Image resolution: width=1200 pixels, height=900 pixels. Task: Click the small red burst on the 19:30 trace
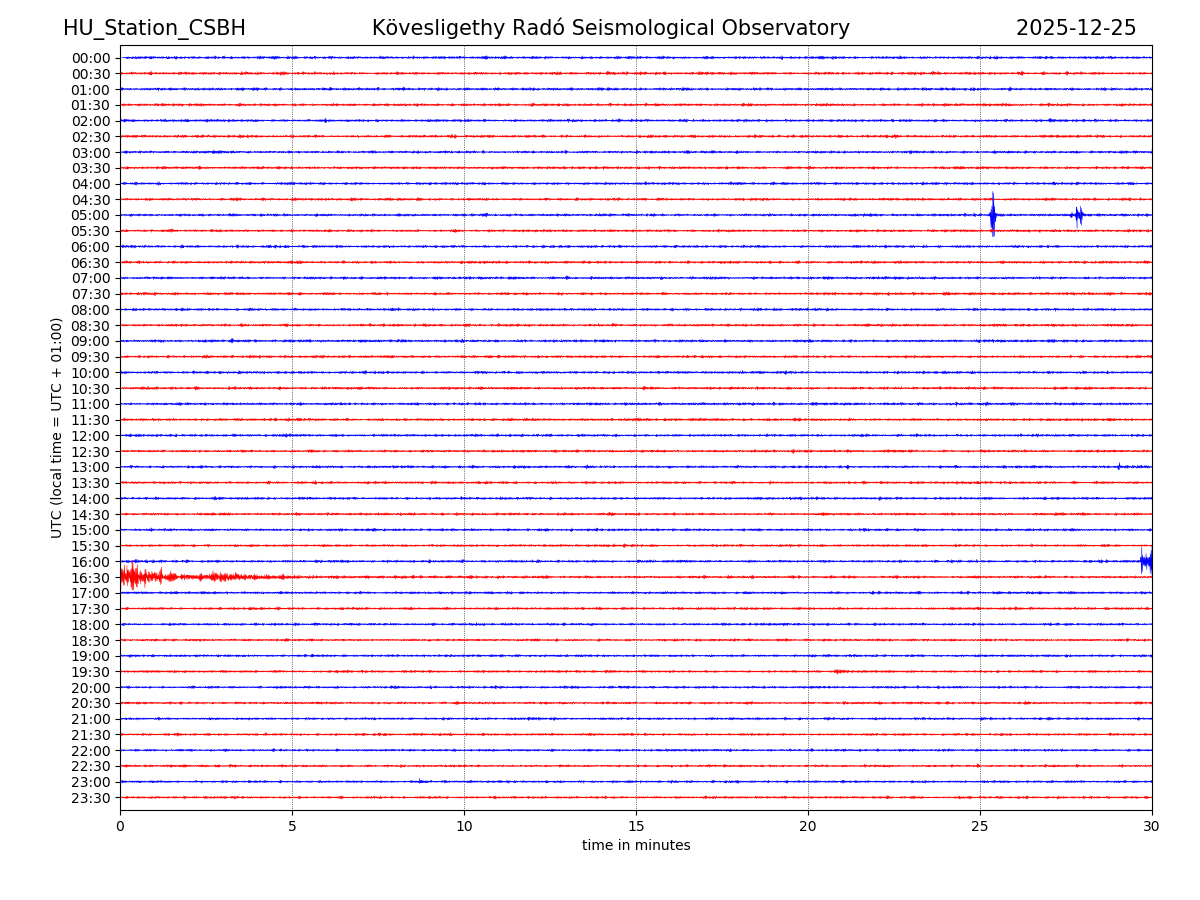pyautogui.click(x=840, y=671)
